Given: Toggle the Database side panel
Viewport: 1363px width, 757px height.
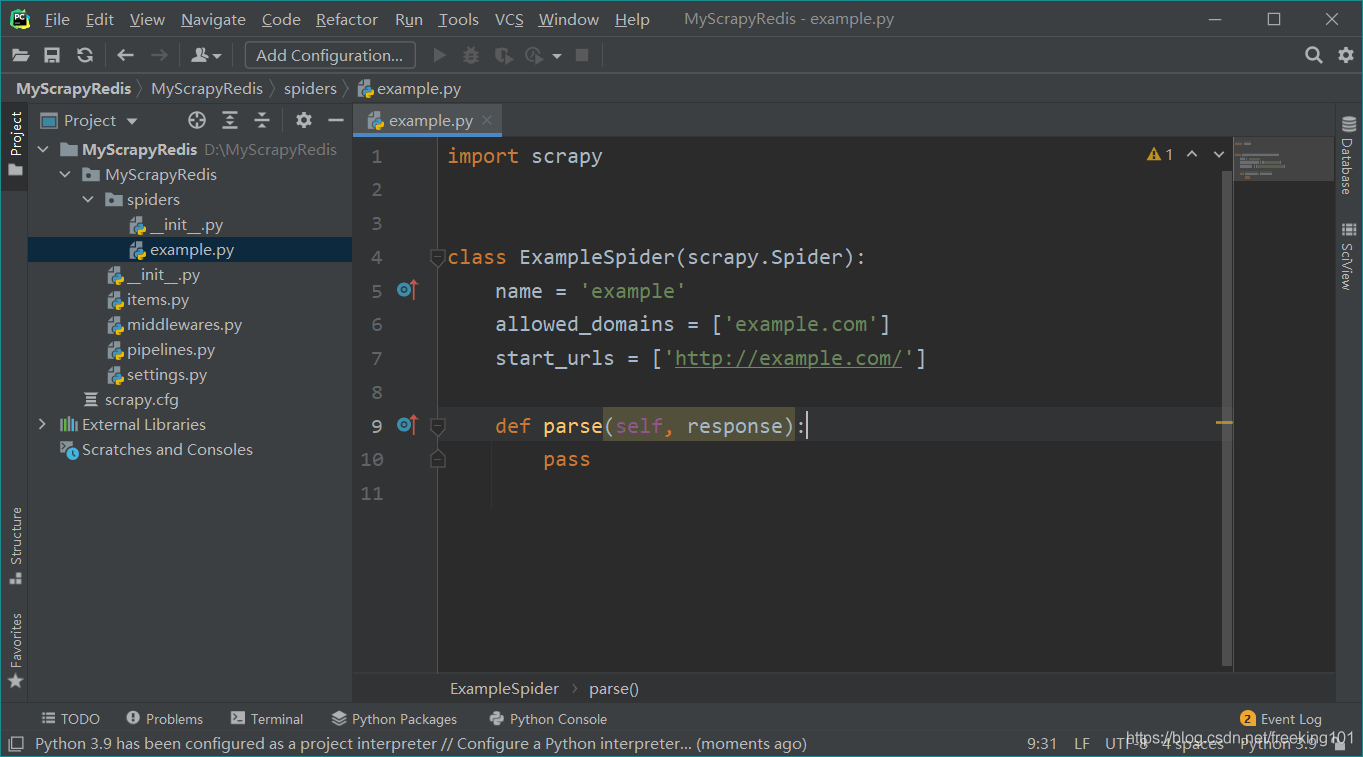Looking at the screenshot, I should coord(1347,158).
